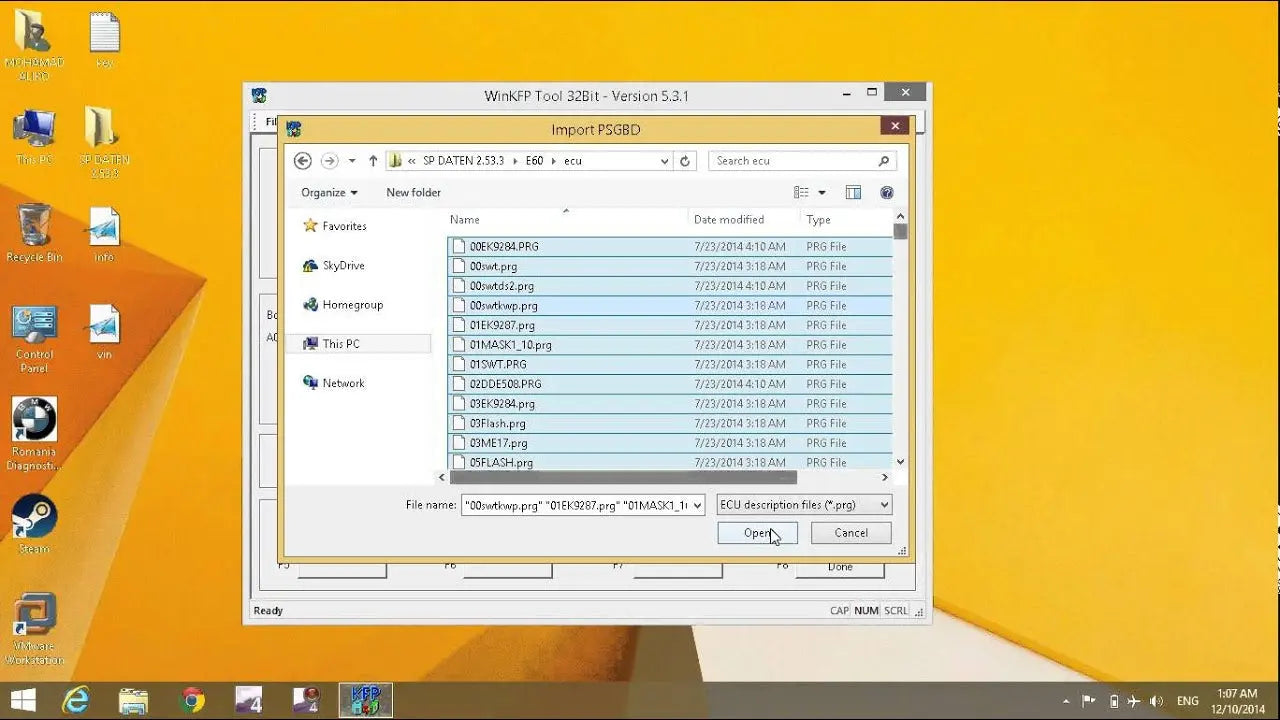Open the This PC desktop icon

tap(34, 138)
